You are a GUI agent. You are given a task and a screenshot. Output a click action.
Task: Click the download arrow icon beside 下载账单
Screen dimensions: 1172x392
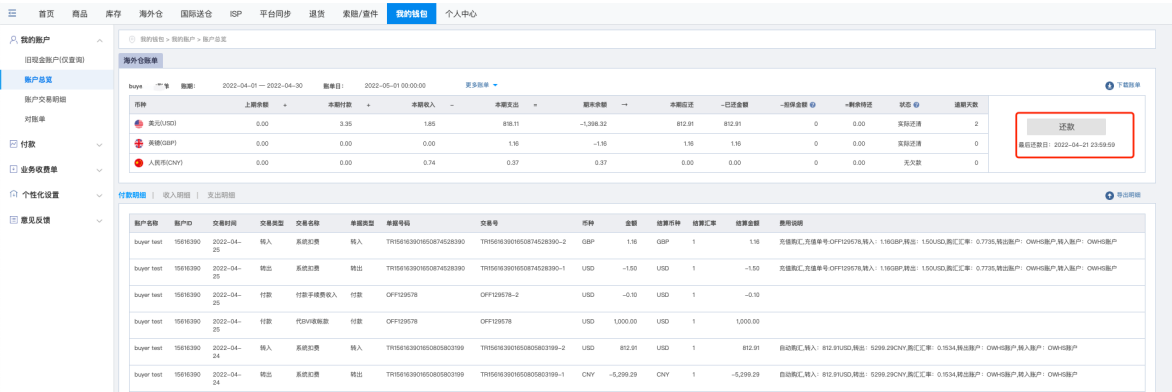coord(1109,85)
